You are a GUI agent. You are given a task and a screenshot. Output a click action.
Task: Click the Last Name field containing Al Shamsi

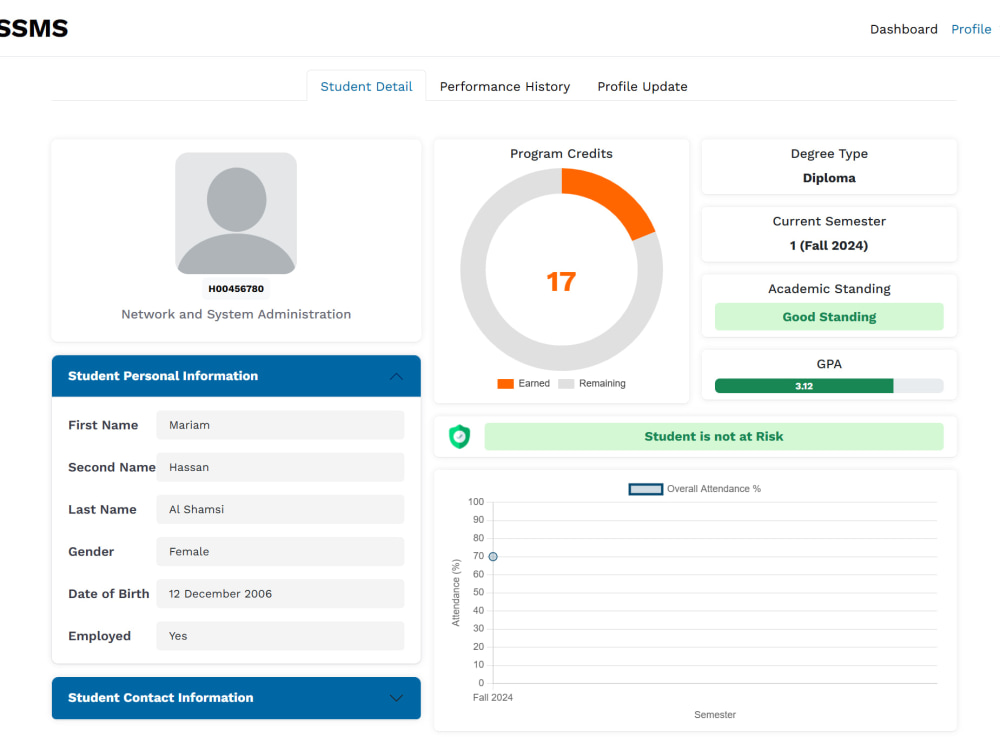click(280, 510)
